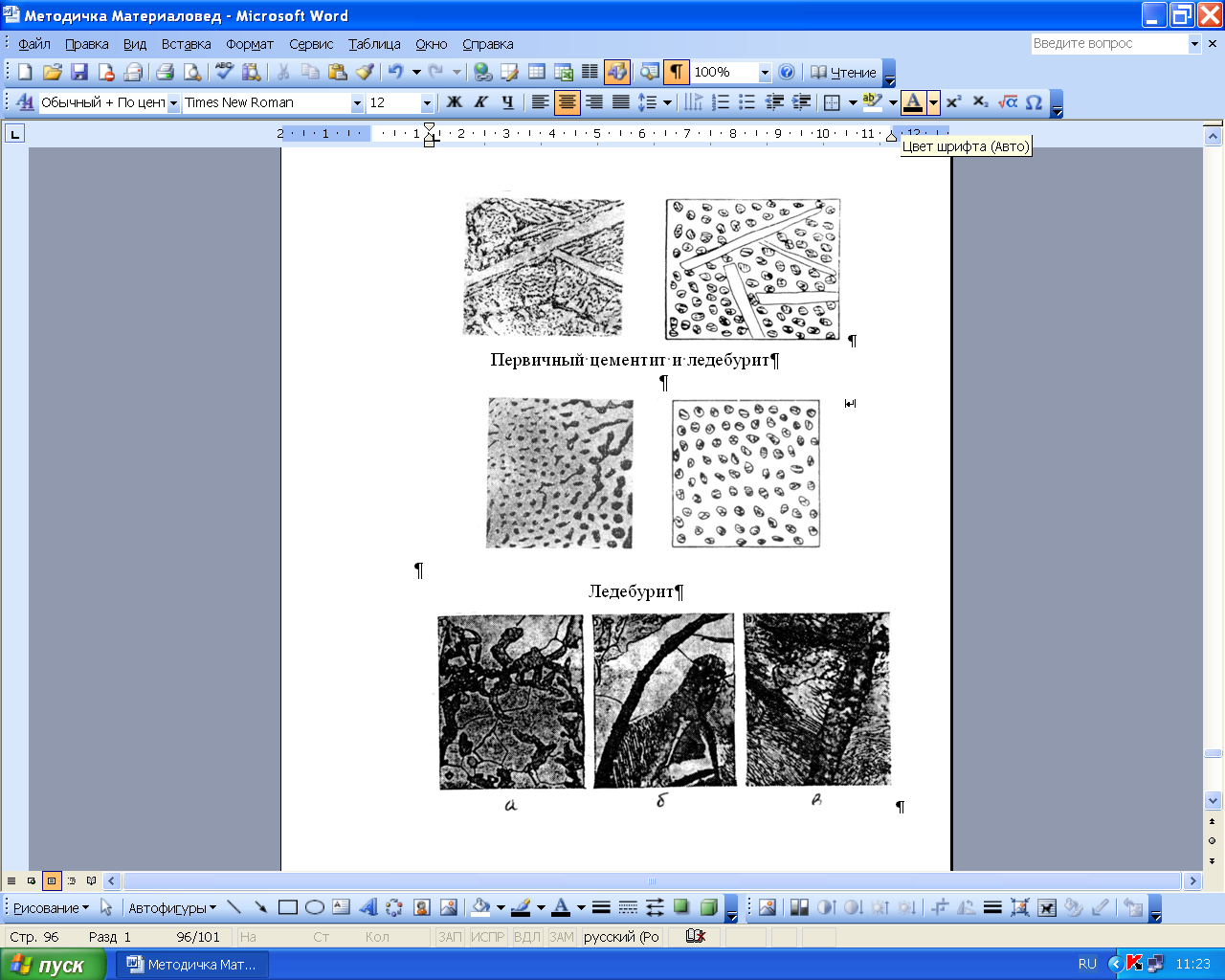Image resolution: width=1225 pixels, height=980 pixels.
Task: Insert a text box from Drawing toolbar
Action: pyautogui.click(x=341, y=907)
